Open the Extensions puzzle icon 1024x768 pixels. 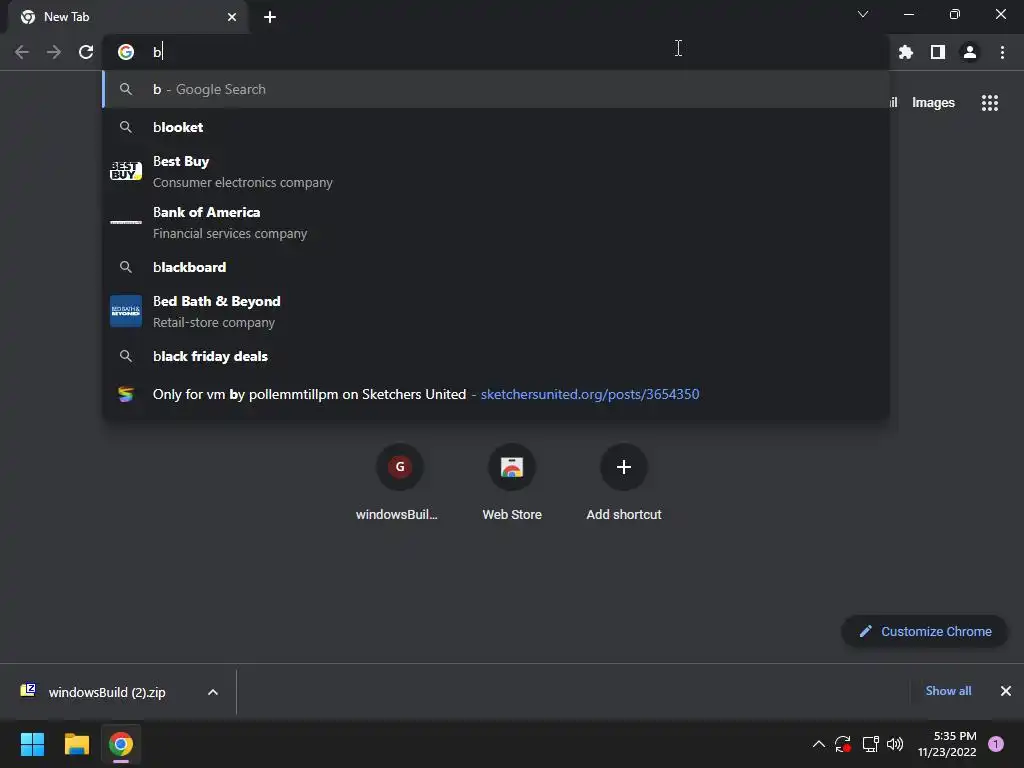coord(906,52)
